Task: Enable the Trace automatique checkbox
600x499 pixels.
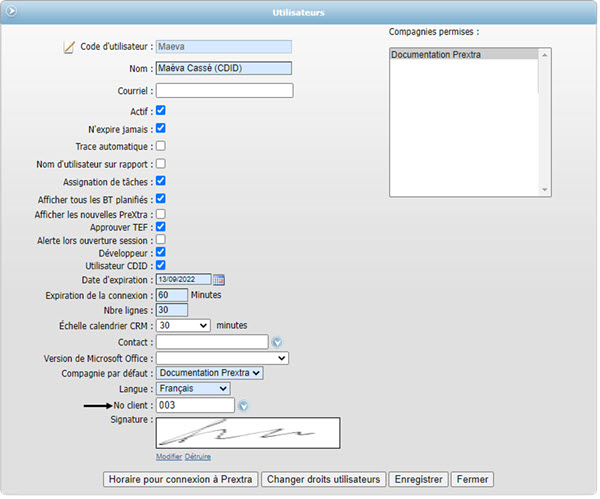Action: tap(161, 146)
